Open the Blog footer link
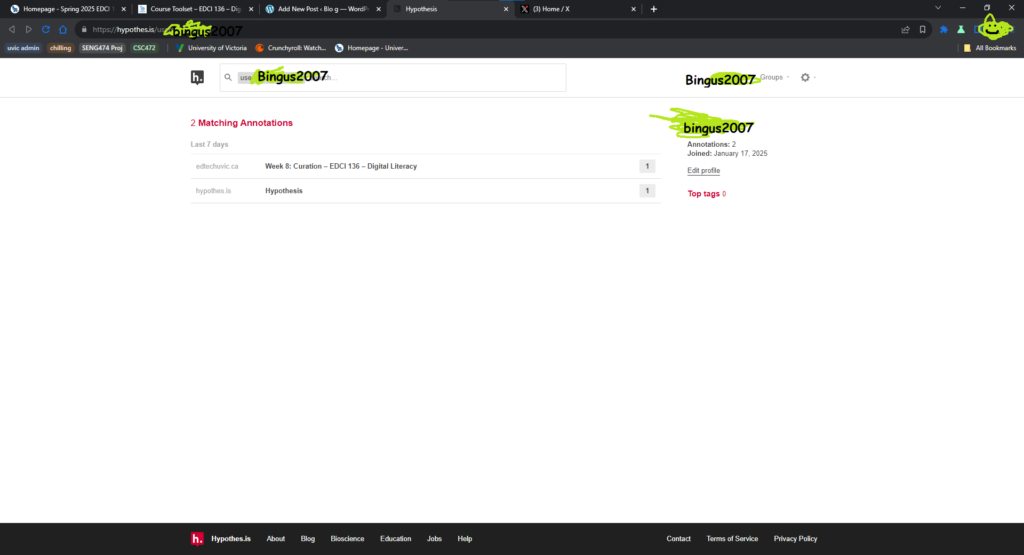 click(308, 539)
